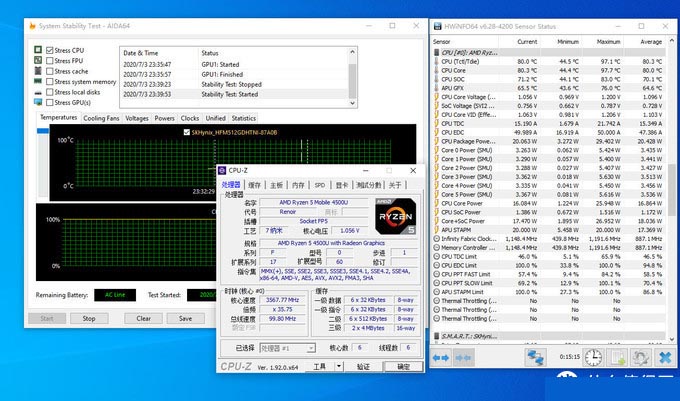The width and height of the screenshot is (680, 401).
Task: Click the HWiNFO vertical scrollbar thumb
Action: 672,189
